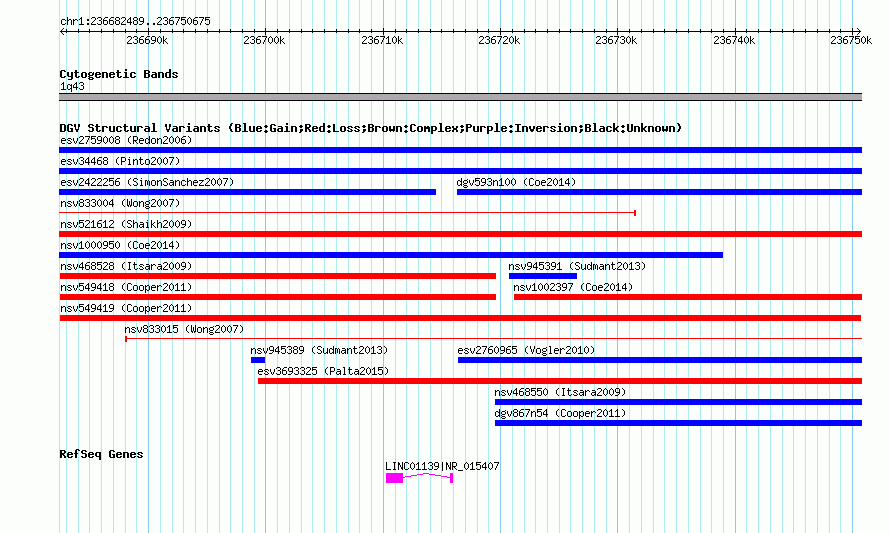Click the nsv468528 (Itsara2009) label
Screen dimensions: 890x533
126,266
